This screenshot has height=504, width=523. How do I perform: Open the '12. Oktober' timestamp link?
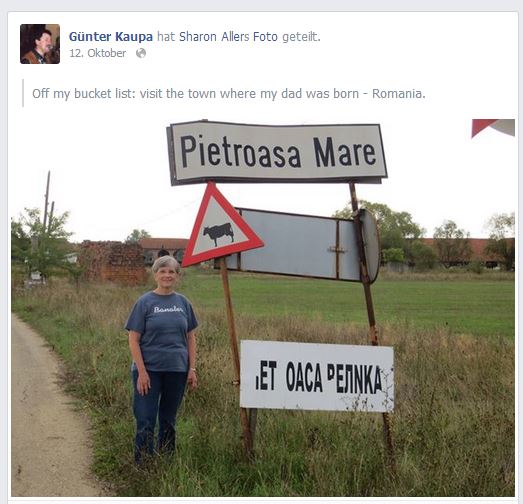click(x=97, y=53)
